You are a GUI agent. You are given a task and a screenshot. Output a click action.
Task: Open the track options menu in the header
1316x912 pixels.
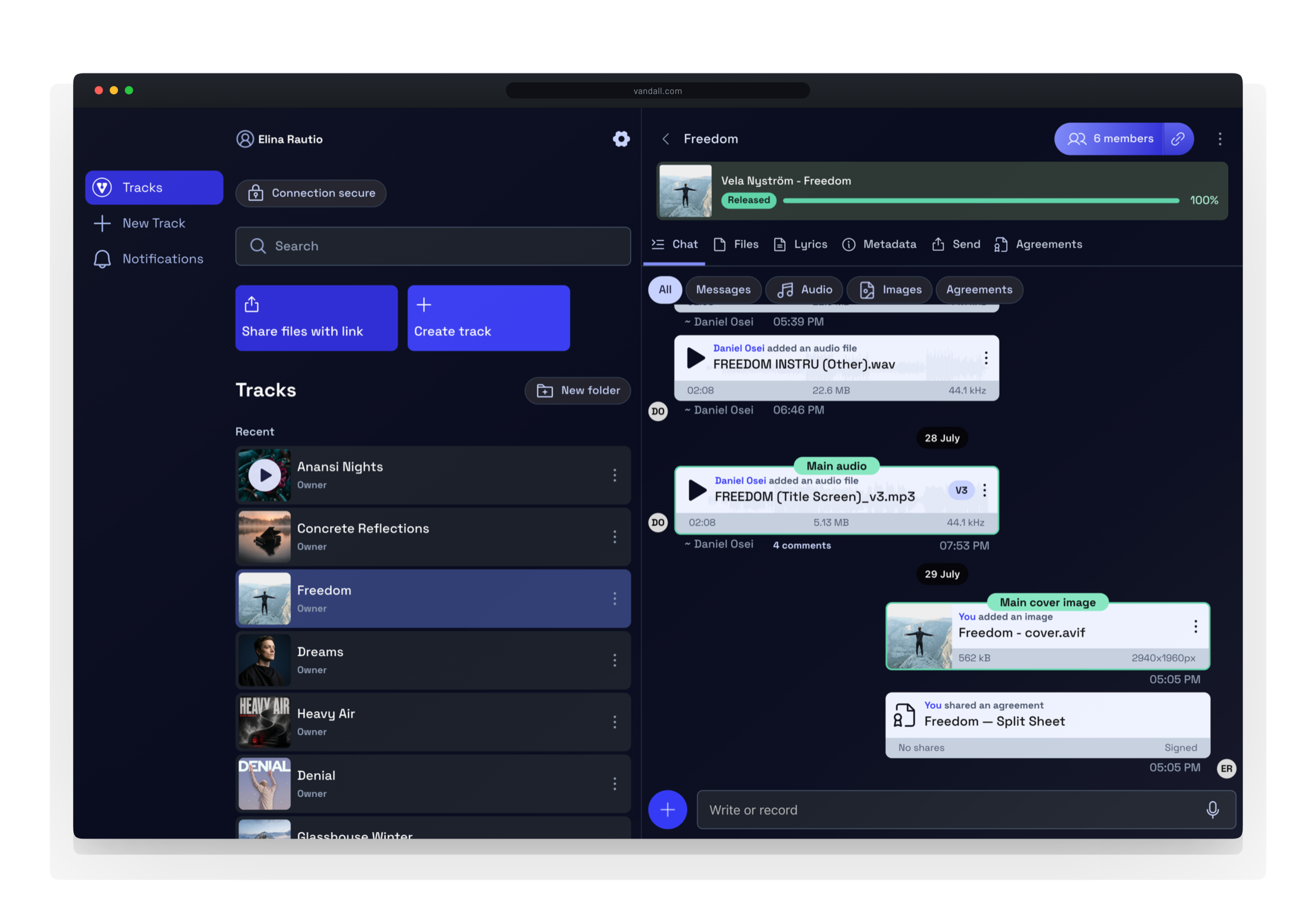click(1219, 139)
